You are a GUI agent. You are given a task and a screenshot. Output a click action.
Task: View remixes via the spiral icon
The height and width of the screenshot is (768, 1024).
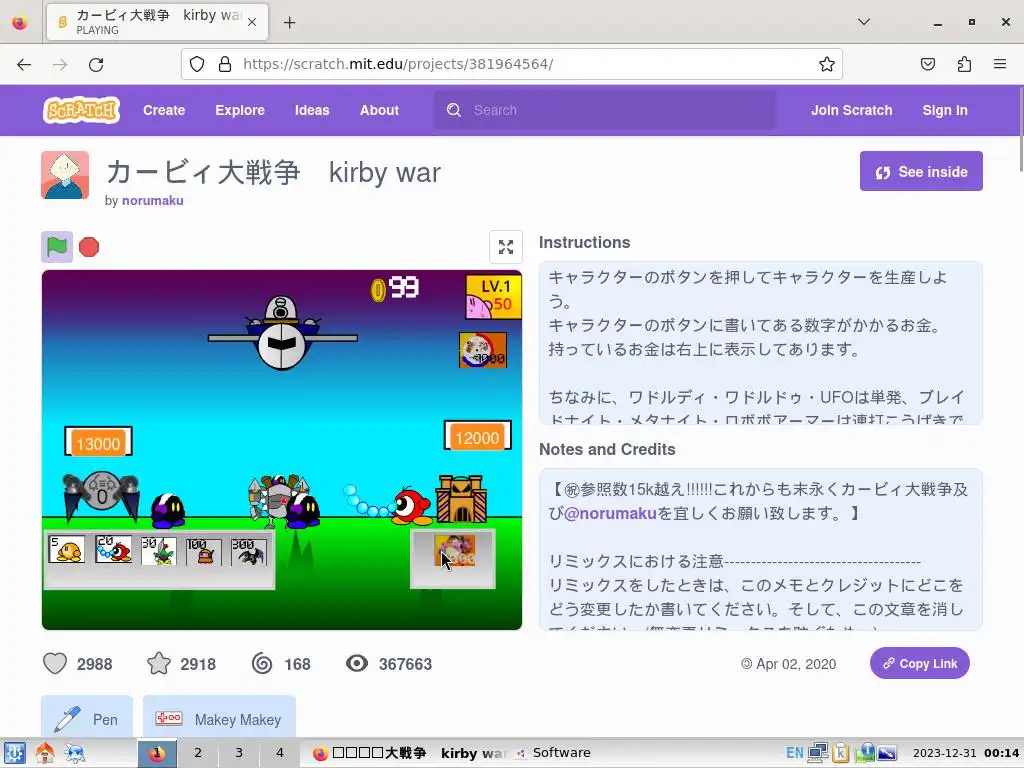pyautogui.click(x=262, y=664)
